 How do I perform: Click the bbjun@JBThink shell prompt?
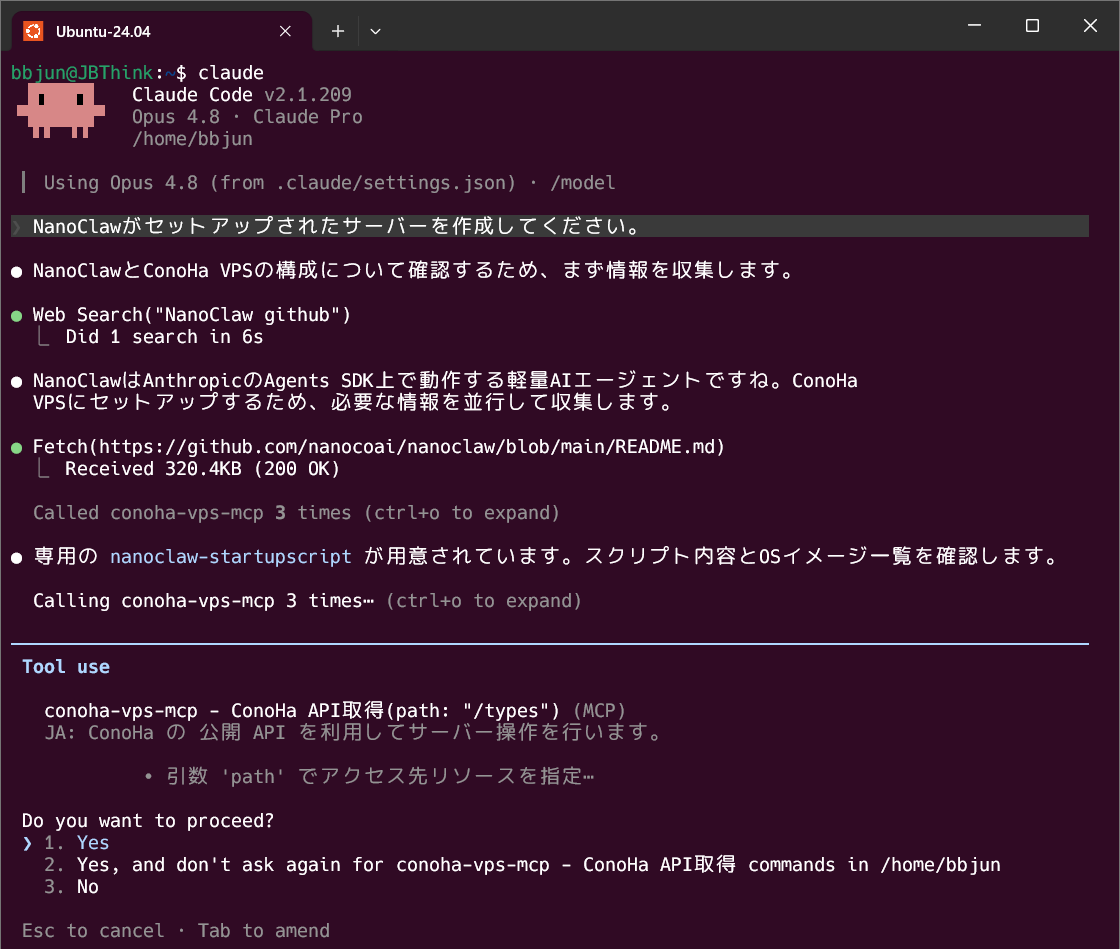coord(99,73)
